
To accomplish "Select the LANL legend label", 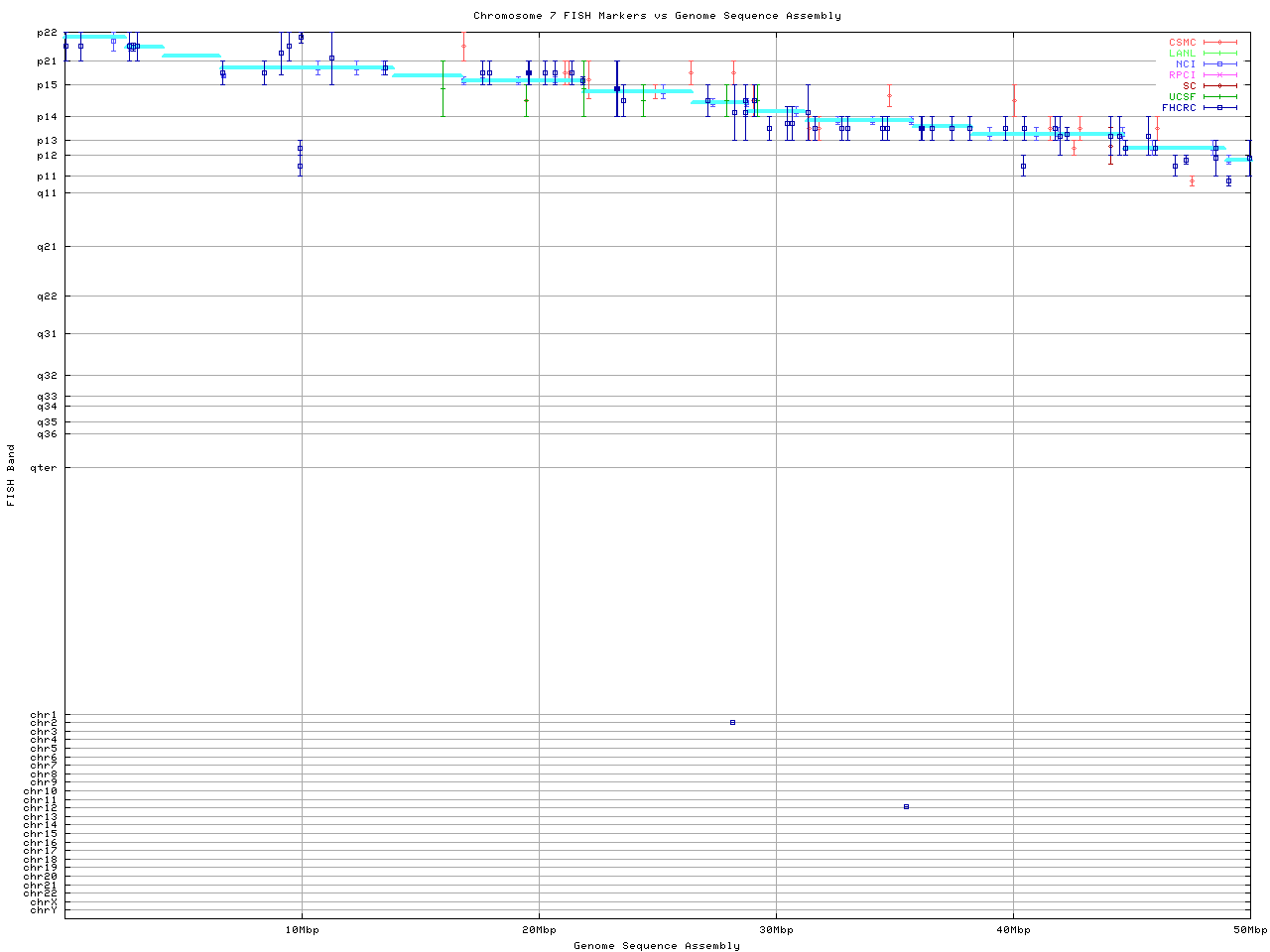I will [1182, 54].
